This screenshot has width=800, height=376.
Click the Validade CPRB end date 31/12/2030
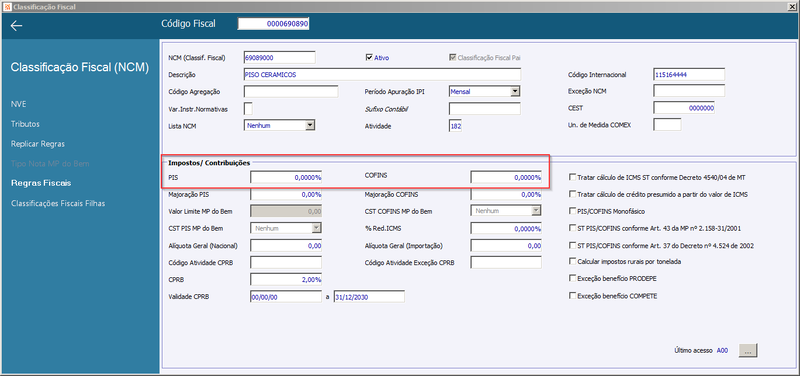click(x=369, y=296)
